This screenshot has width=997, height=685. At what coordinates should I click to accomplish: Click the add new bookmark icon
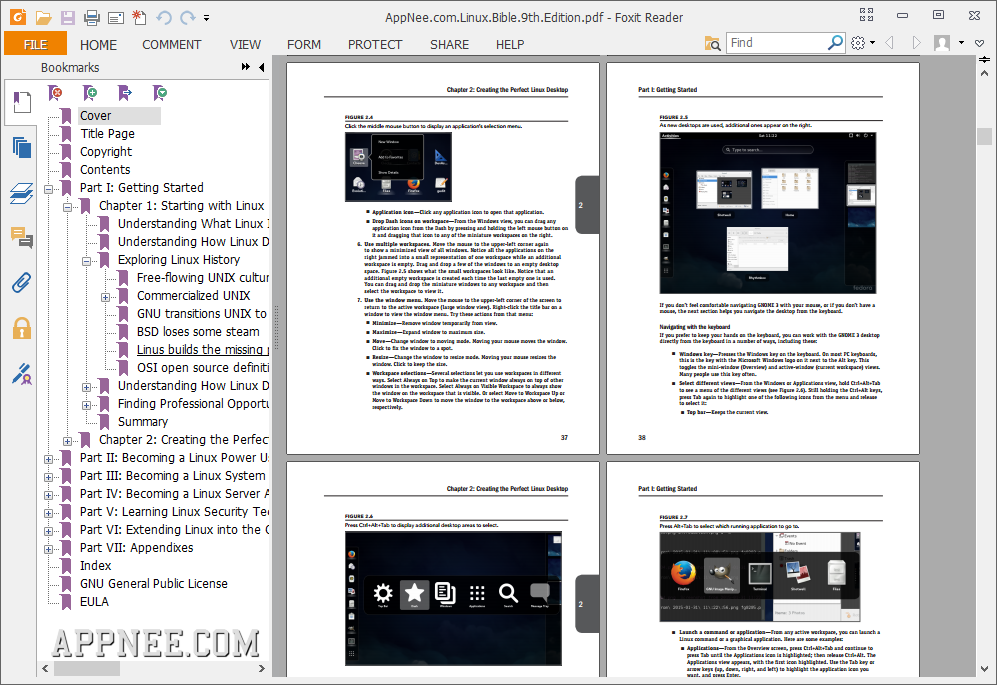click(90, 93)
